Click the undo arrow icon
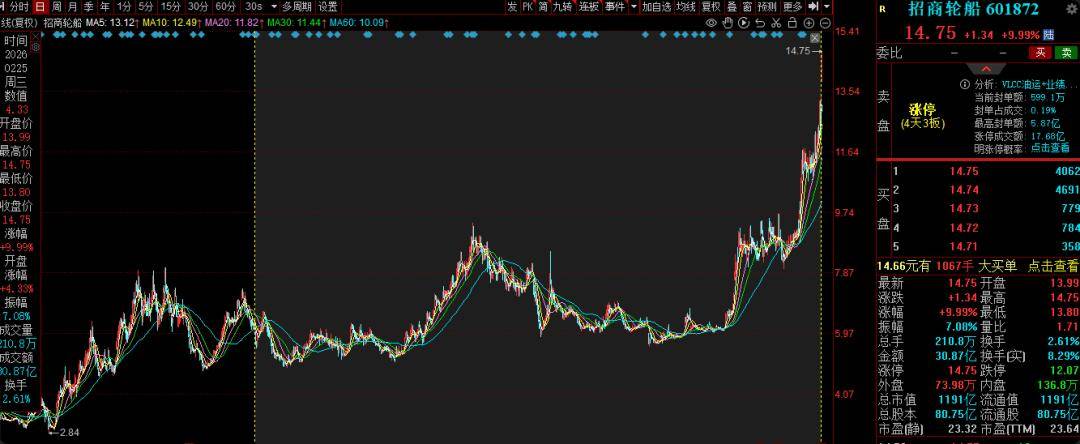The height and width of the screenshot is (444, 1080). (x=758, y=21)
